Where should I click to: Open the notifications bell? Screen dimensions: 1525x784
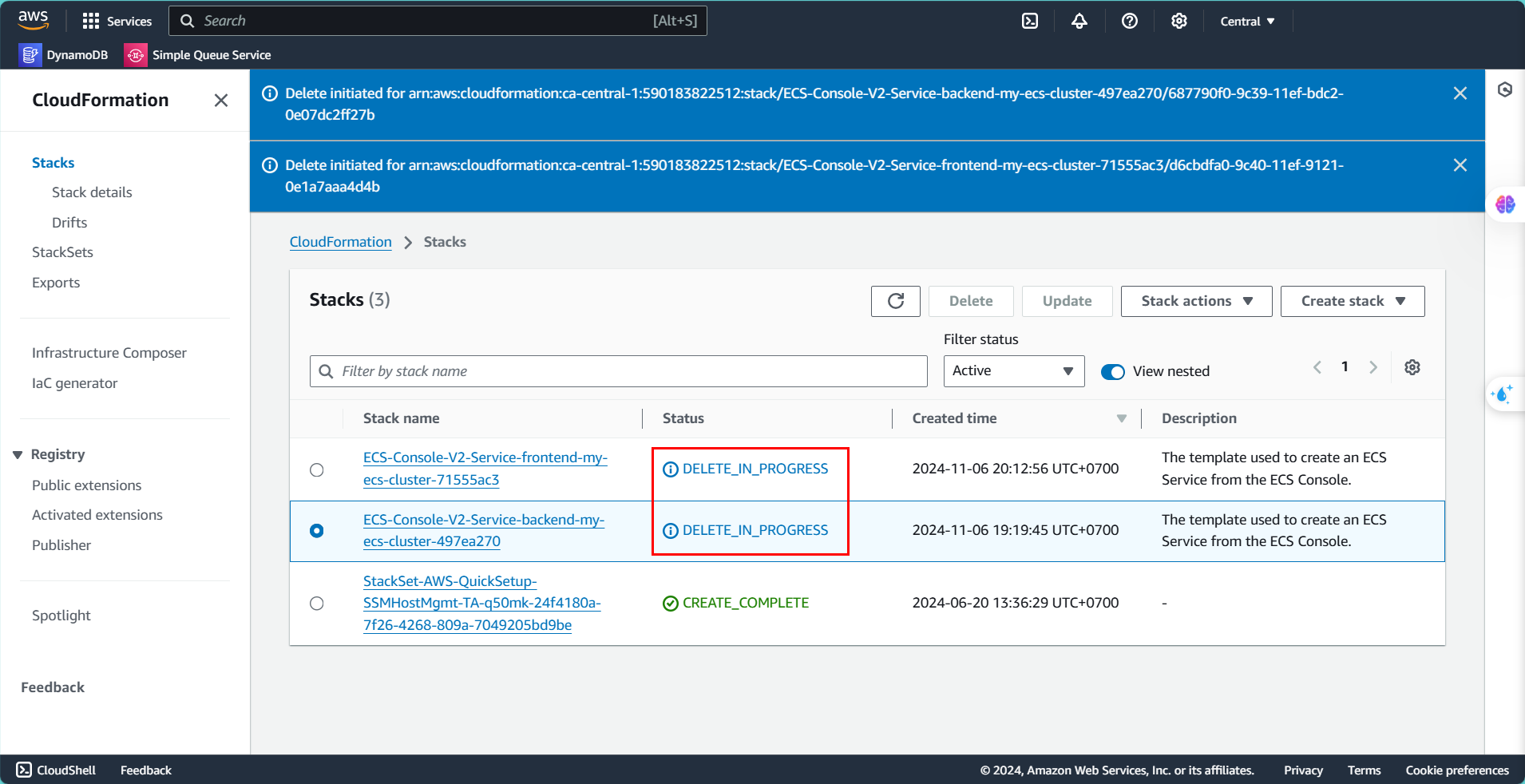point(1079,21)
